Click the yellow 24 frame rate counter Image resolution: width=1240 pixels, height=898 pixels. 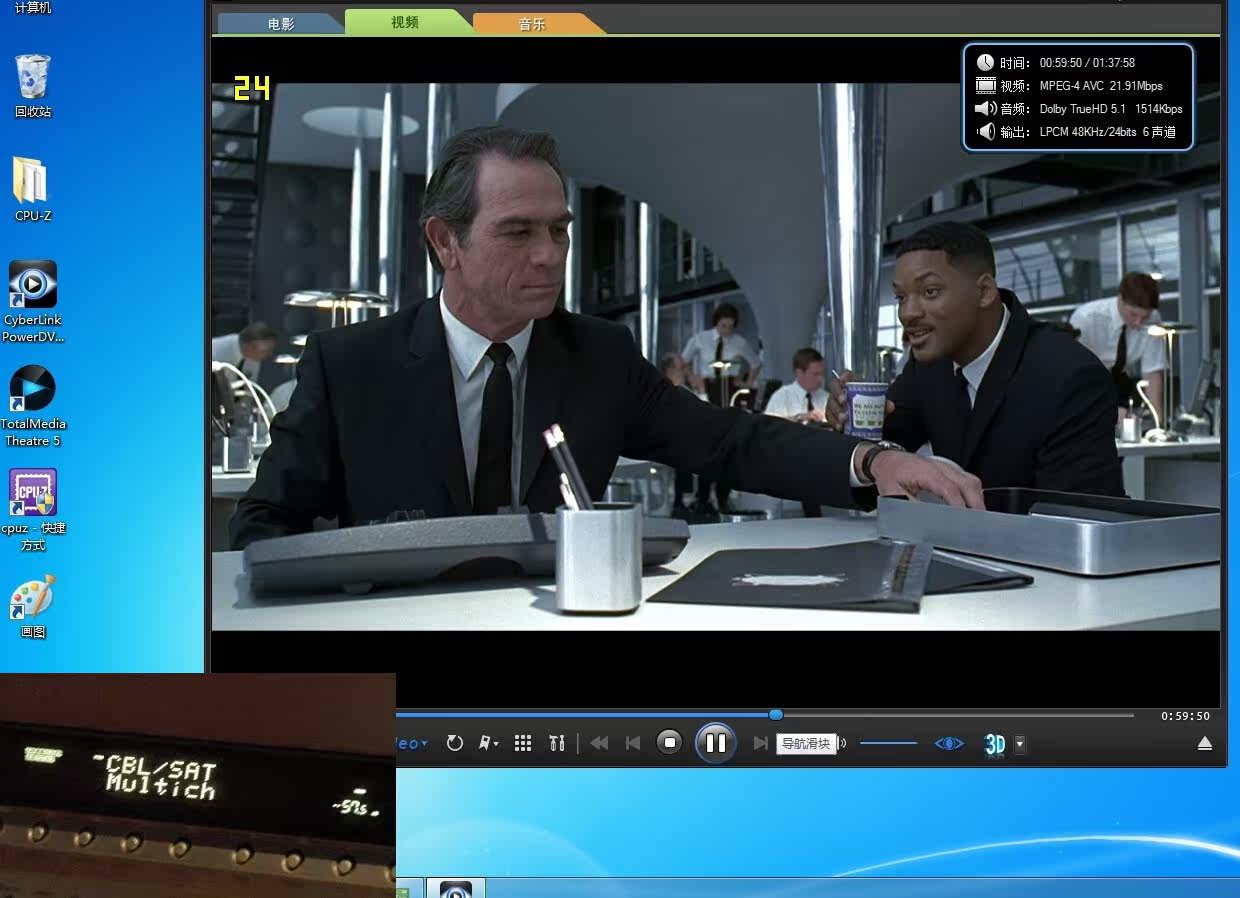(251, 89)
